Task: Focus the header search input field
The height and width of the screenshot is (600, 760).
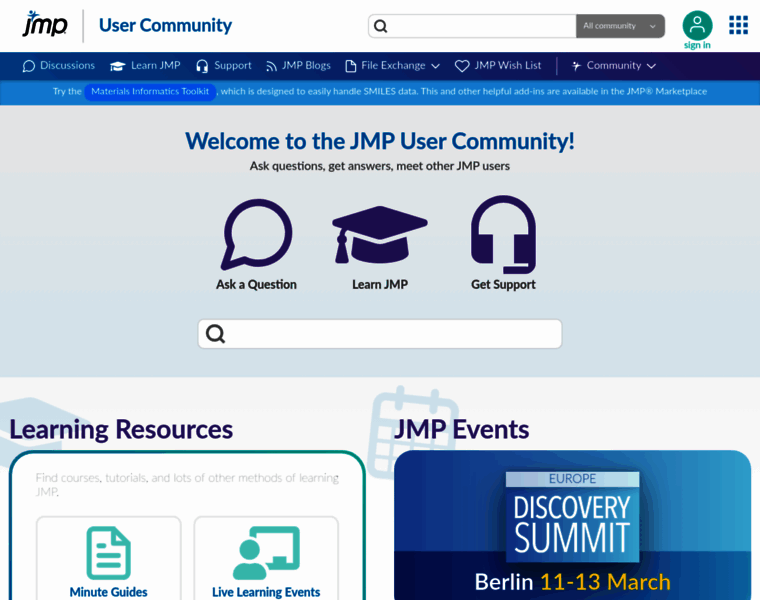Action: (472, 26)
